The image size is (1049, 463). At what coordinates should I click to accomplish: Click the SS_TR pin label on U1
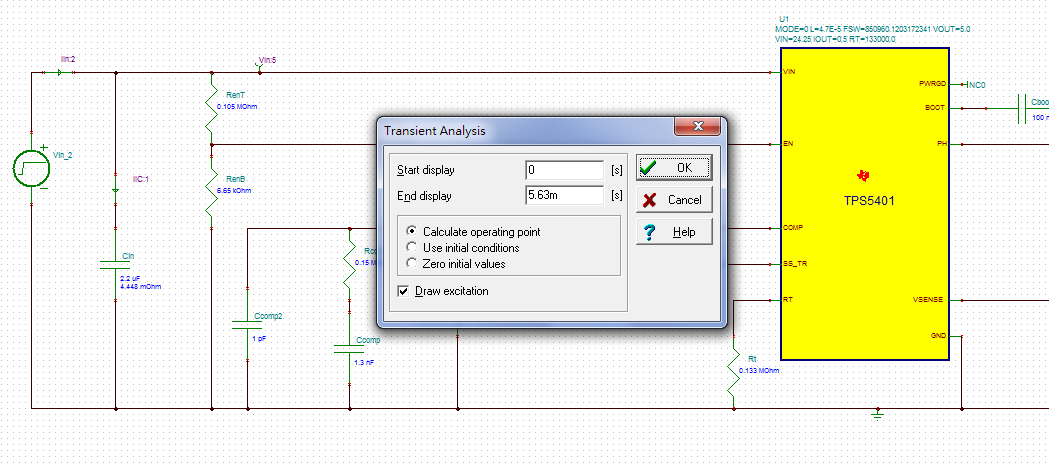pos(795,264)
